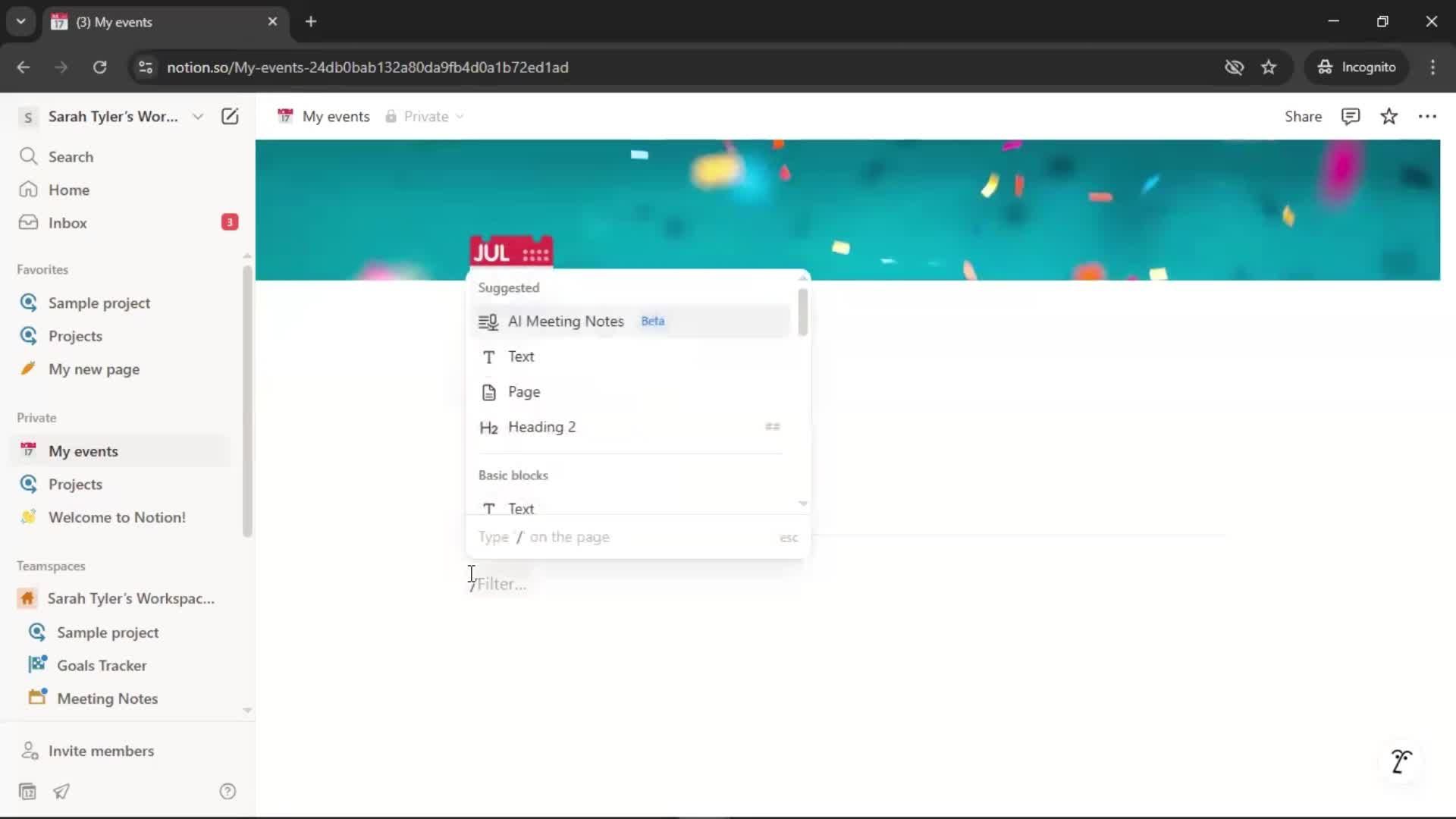
Task: Click the third-party cookies blocked eye icon
Action: (x=1234, y=67)
